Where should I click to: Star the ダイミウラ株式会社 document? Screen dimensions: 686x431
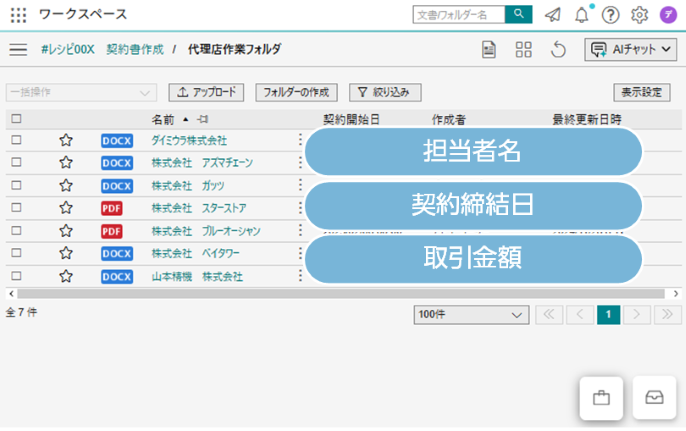(66, 140)
